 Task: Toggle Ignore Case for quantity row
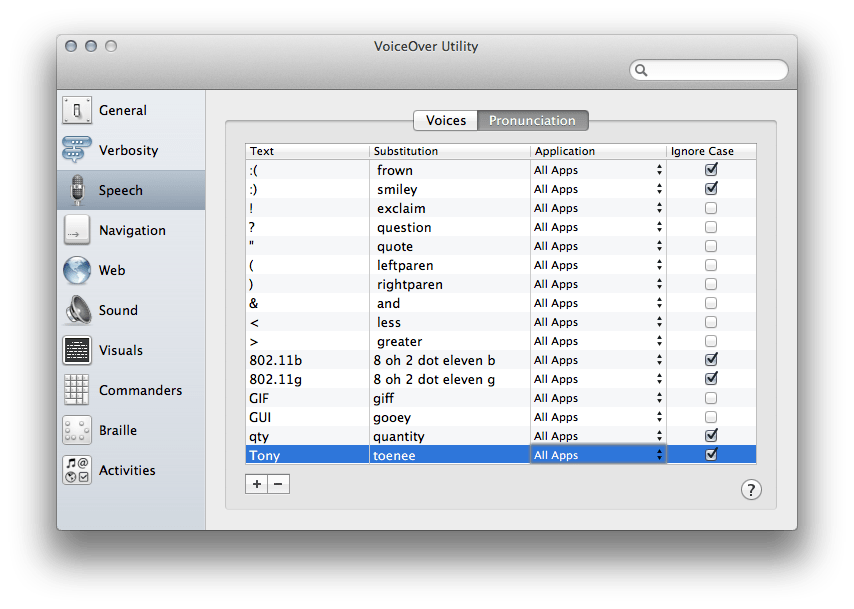click(711, 435)
